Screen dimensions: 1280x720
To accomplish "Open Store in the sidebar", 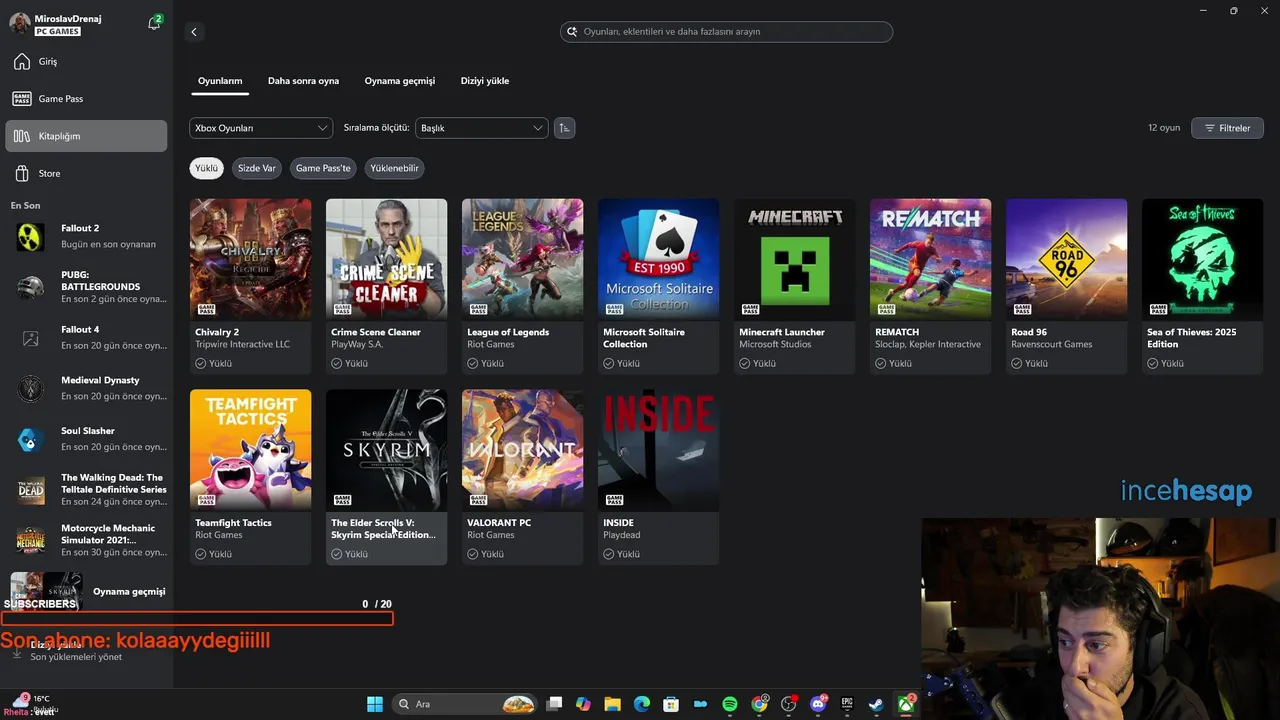I will tap(86, 174).
